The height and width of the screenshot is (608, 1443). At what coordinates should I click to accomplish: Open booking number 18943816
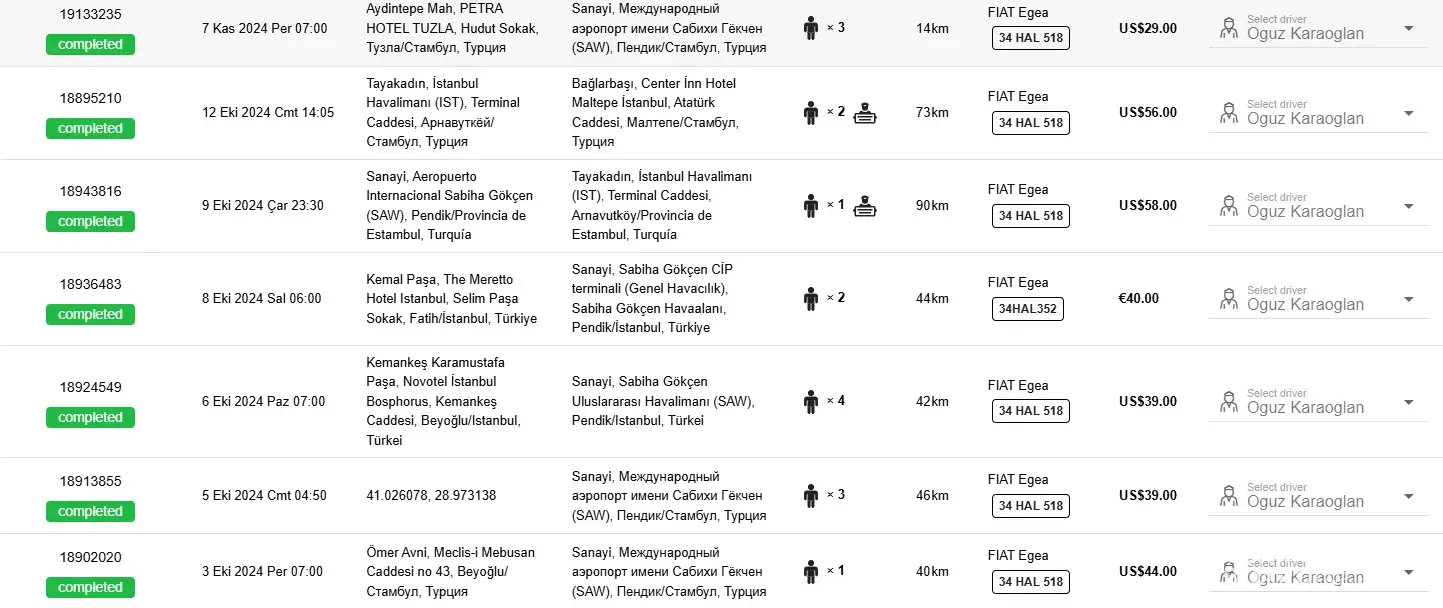90,191
